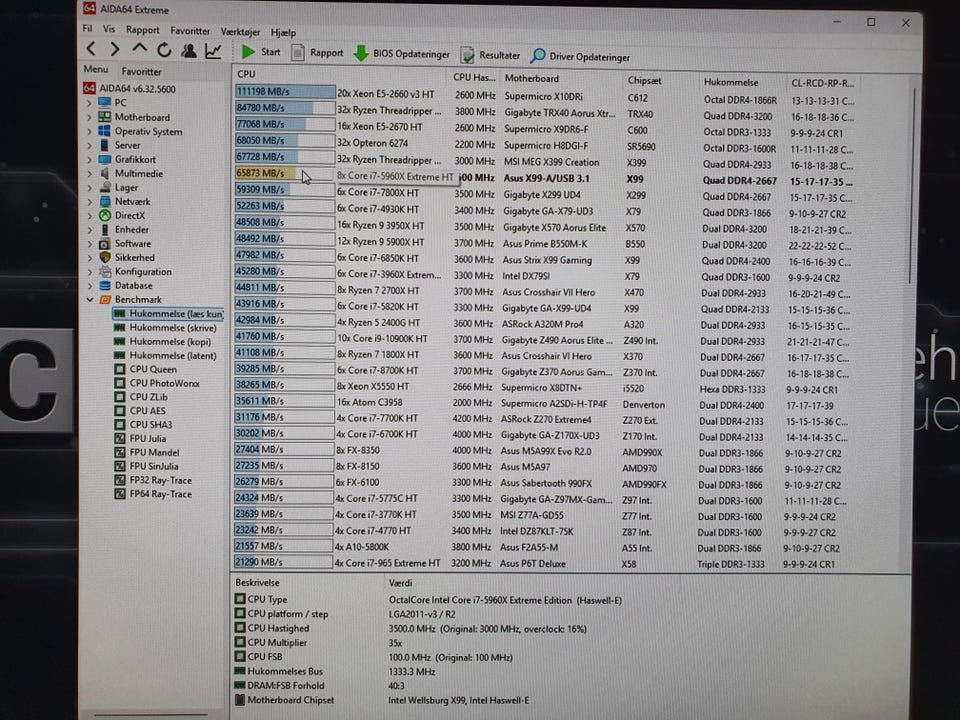Select Hukommelse (latent) benchmark
Viewport: 960px width, 720px height.
tap(165, 356)
